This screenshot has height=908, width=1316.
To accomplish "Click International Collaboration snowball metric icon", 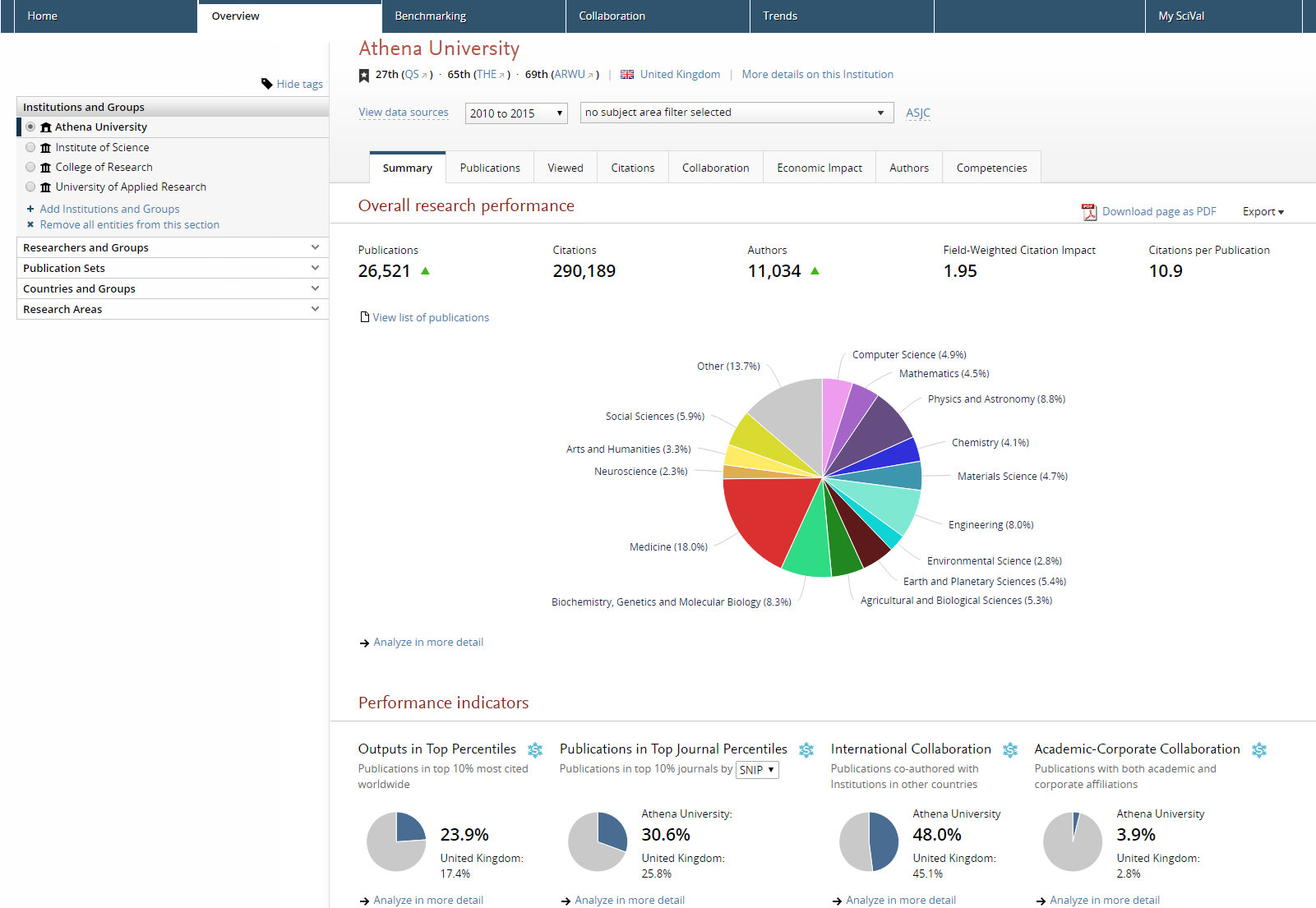I will [1010, 750].
